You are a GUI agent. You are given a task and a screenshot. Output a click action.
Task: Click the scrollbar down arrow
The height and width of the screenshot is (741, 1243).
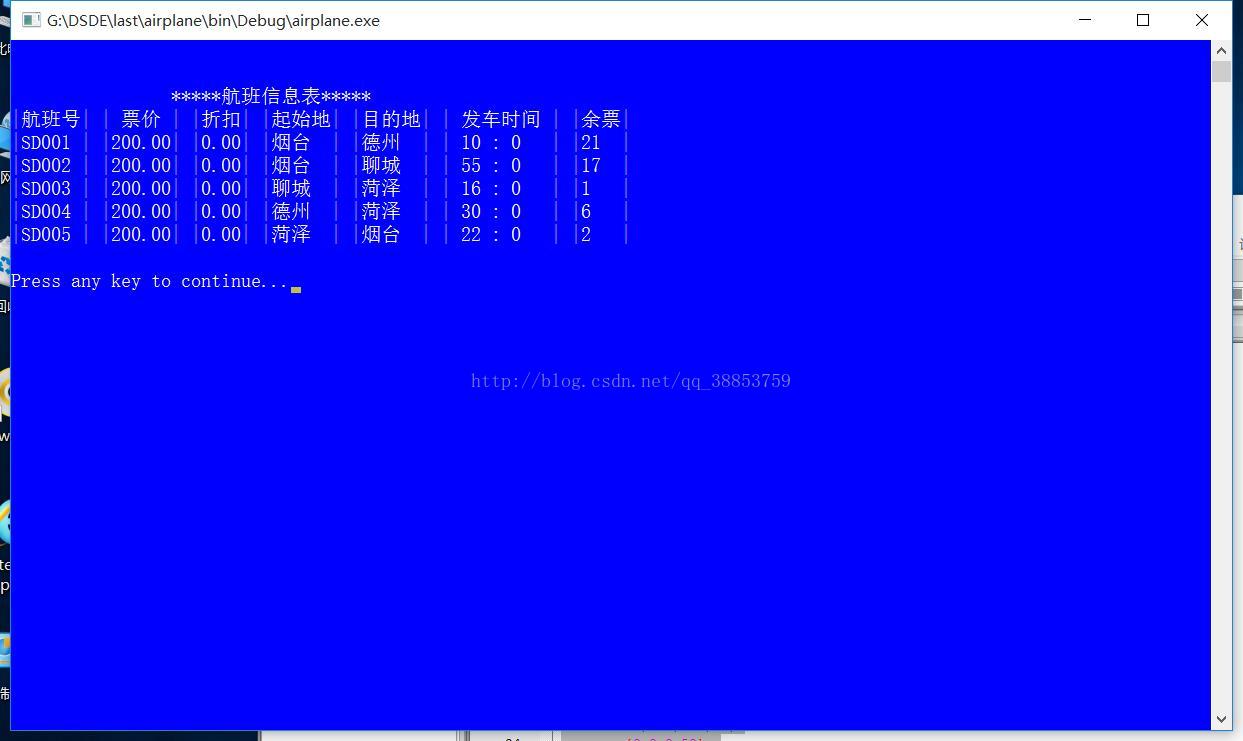1221,719
